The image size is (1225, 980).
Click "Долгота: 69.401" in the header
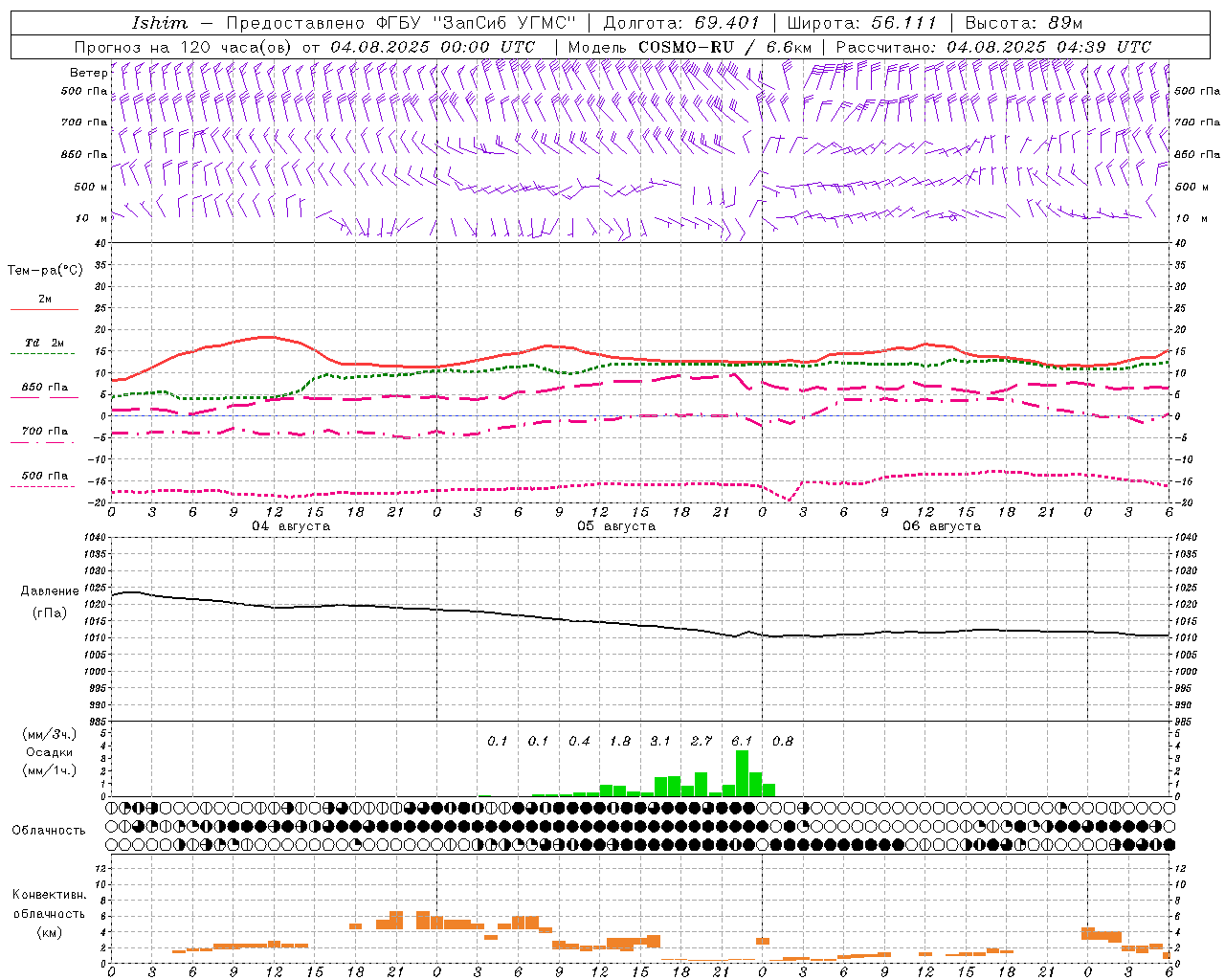tap(681, 23)
